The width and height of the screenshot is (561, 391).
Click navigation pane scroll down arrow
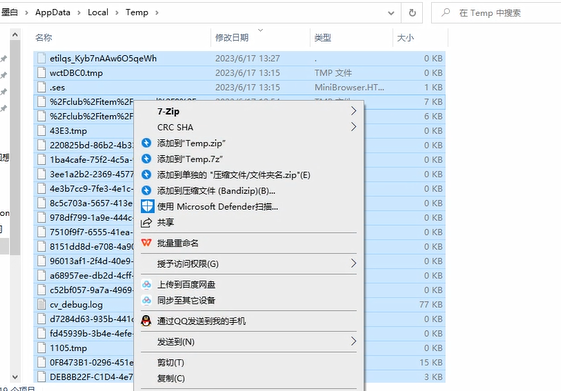[x=15, y=376]
